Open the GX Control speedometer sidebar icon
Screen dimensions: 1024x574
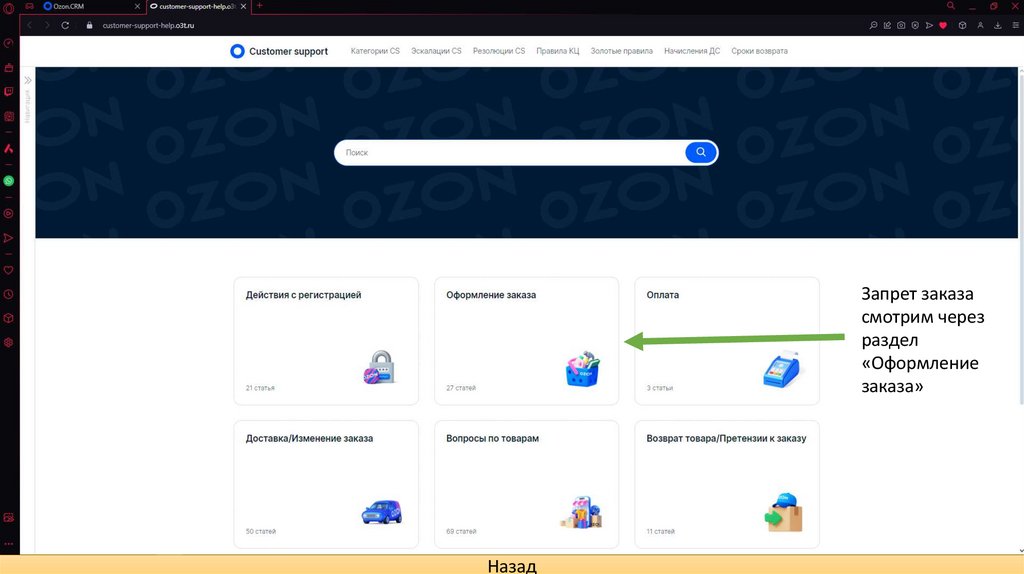(x=8, y=43)
